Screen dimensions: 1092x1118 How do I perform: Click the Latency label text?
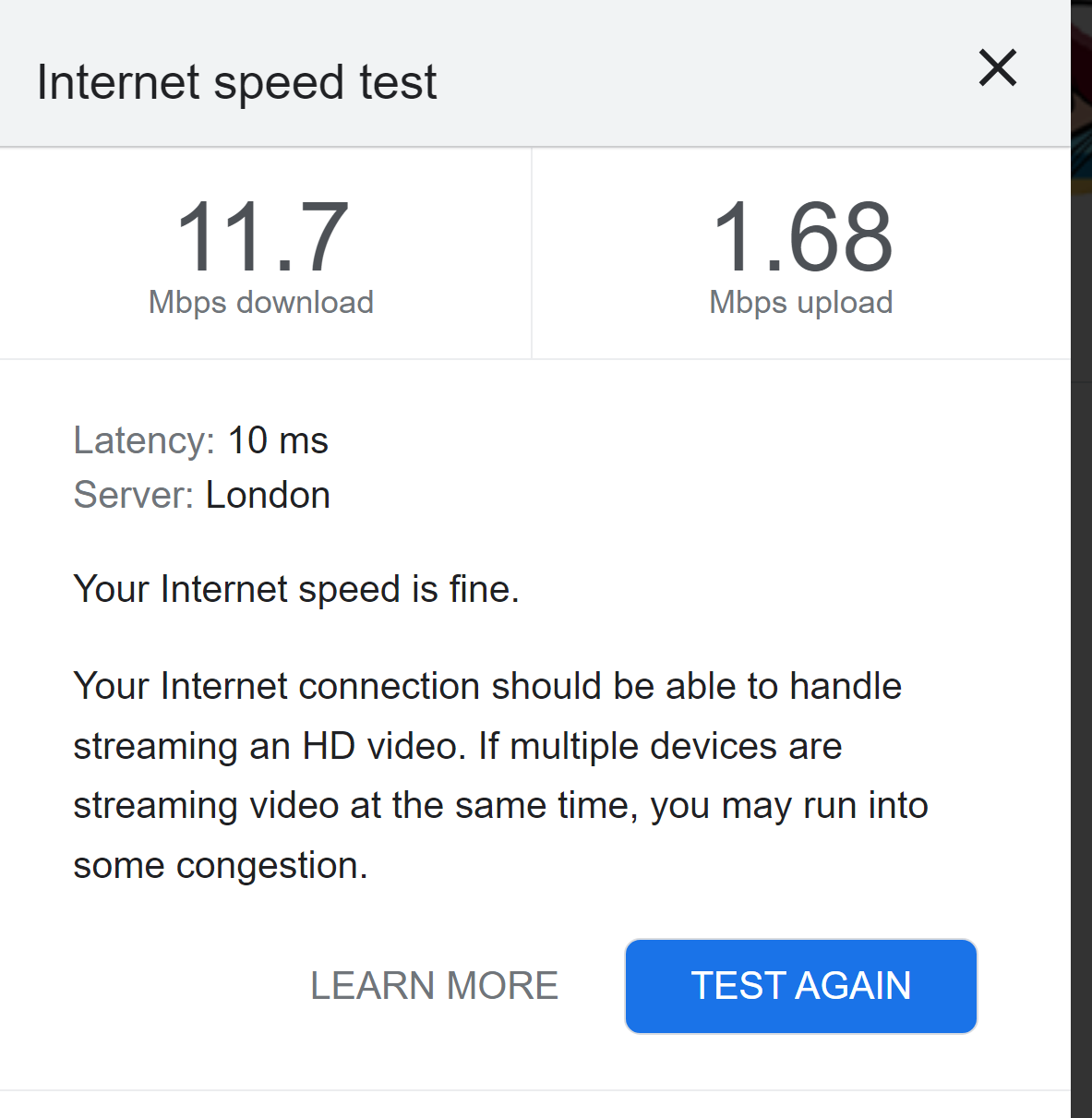[138, 440]
